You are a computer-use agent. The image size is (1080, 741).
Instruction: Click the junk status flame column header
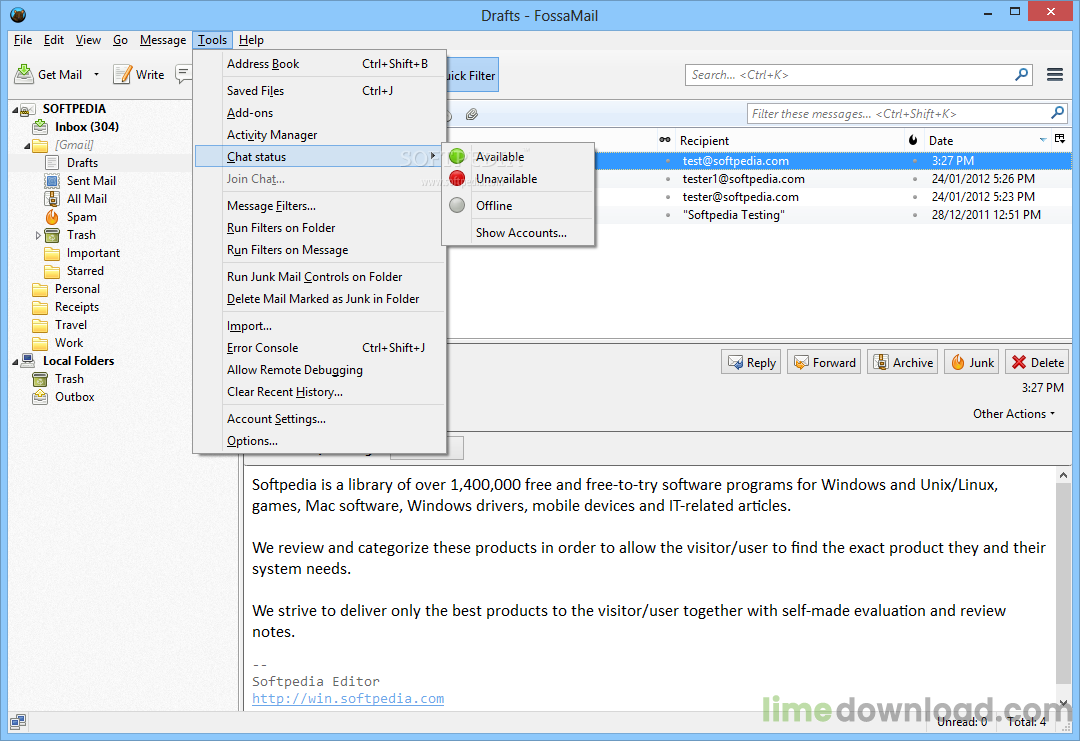click(x=913, y=140)
